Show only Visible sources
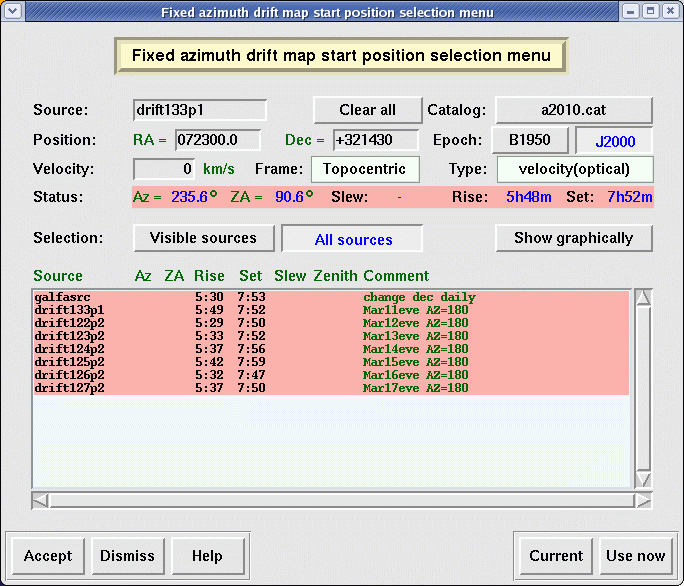 click(203, 238)
